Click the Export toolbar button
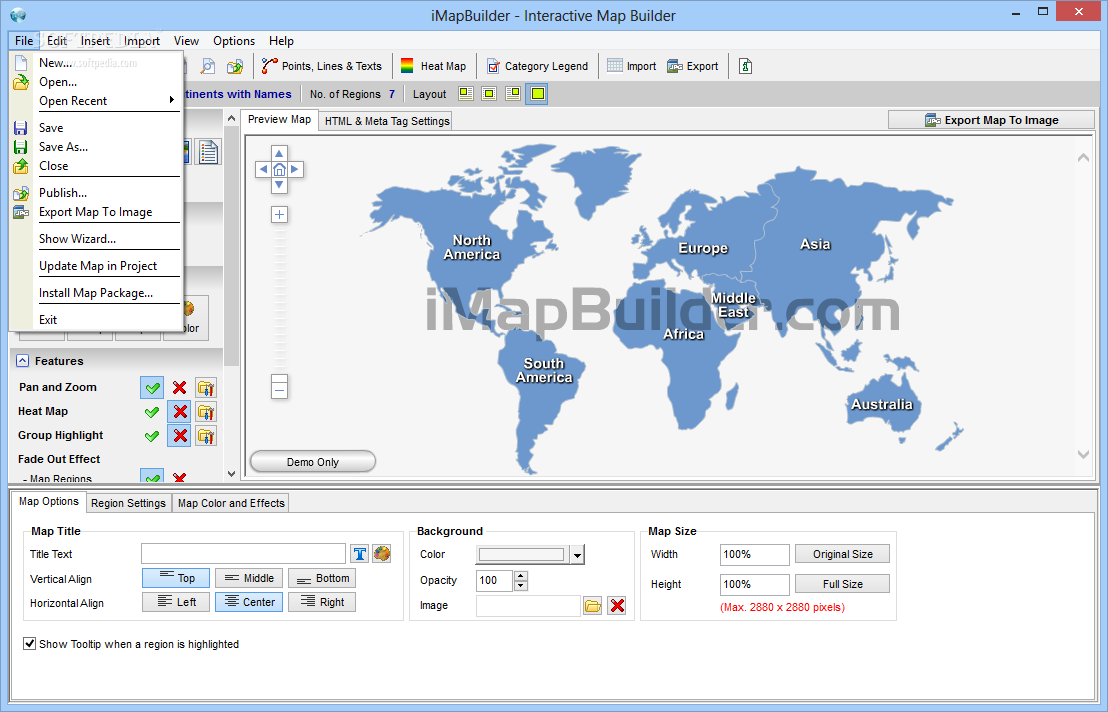 point(692,66)
